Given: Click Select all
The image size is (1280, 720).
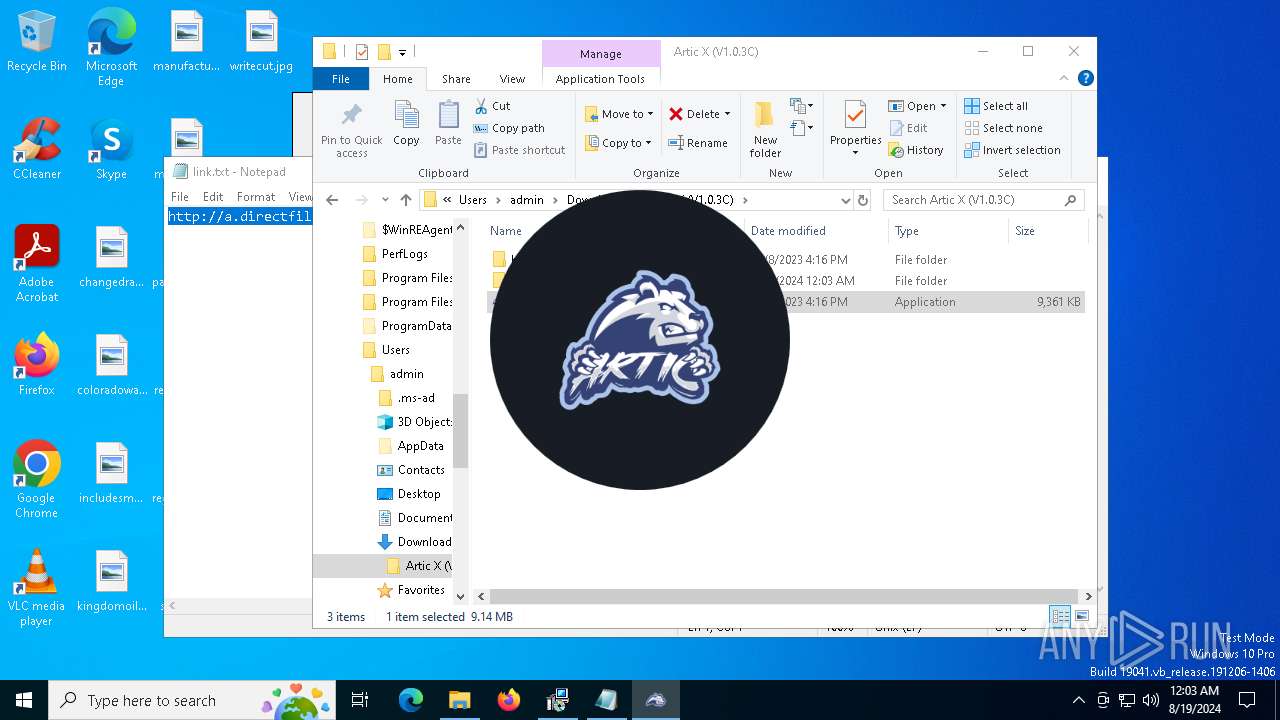Looking at the screenshot, I should 996,106.
